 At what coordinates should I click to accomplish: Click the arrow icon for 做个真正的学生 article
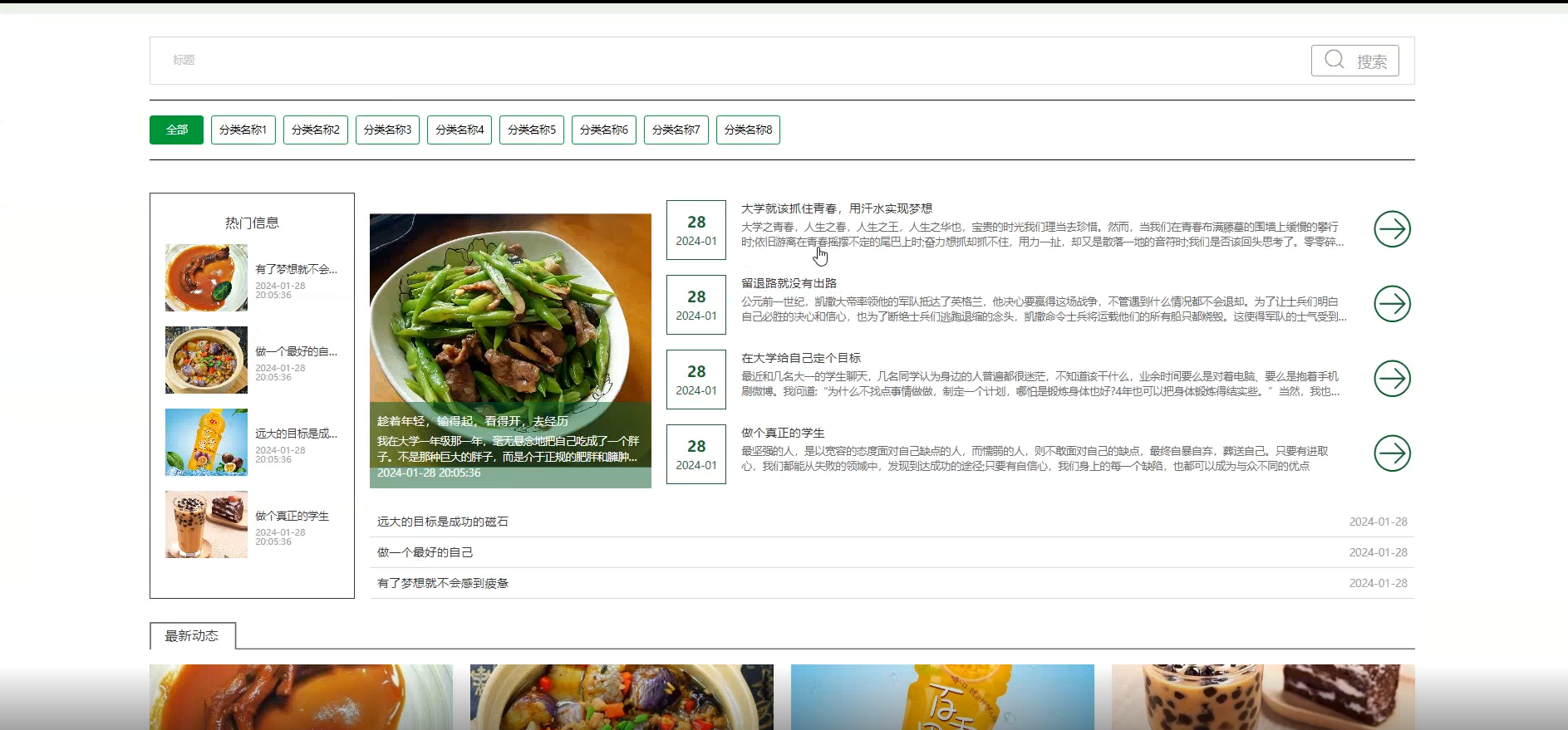1392,453
